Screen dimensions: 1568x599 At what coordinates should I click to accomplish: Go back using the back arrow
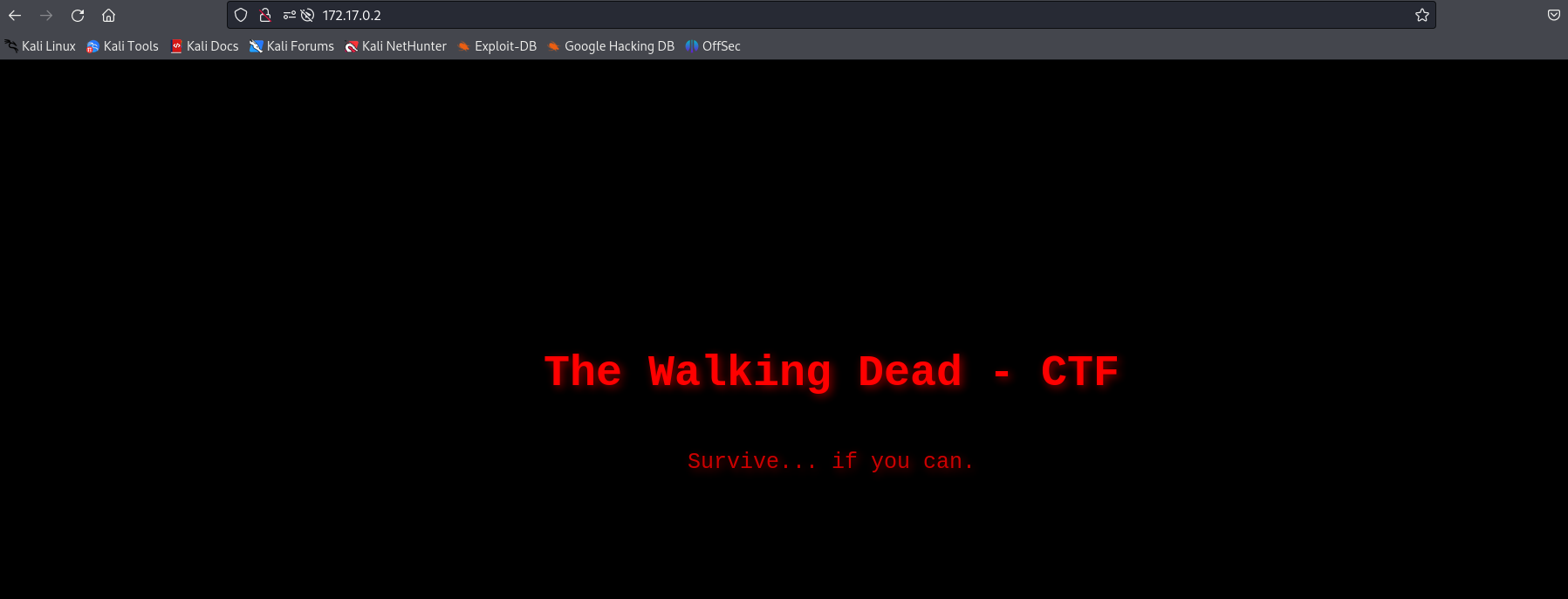pyautogui.click(x=15, y=16)
